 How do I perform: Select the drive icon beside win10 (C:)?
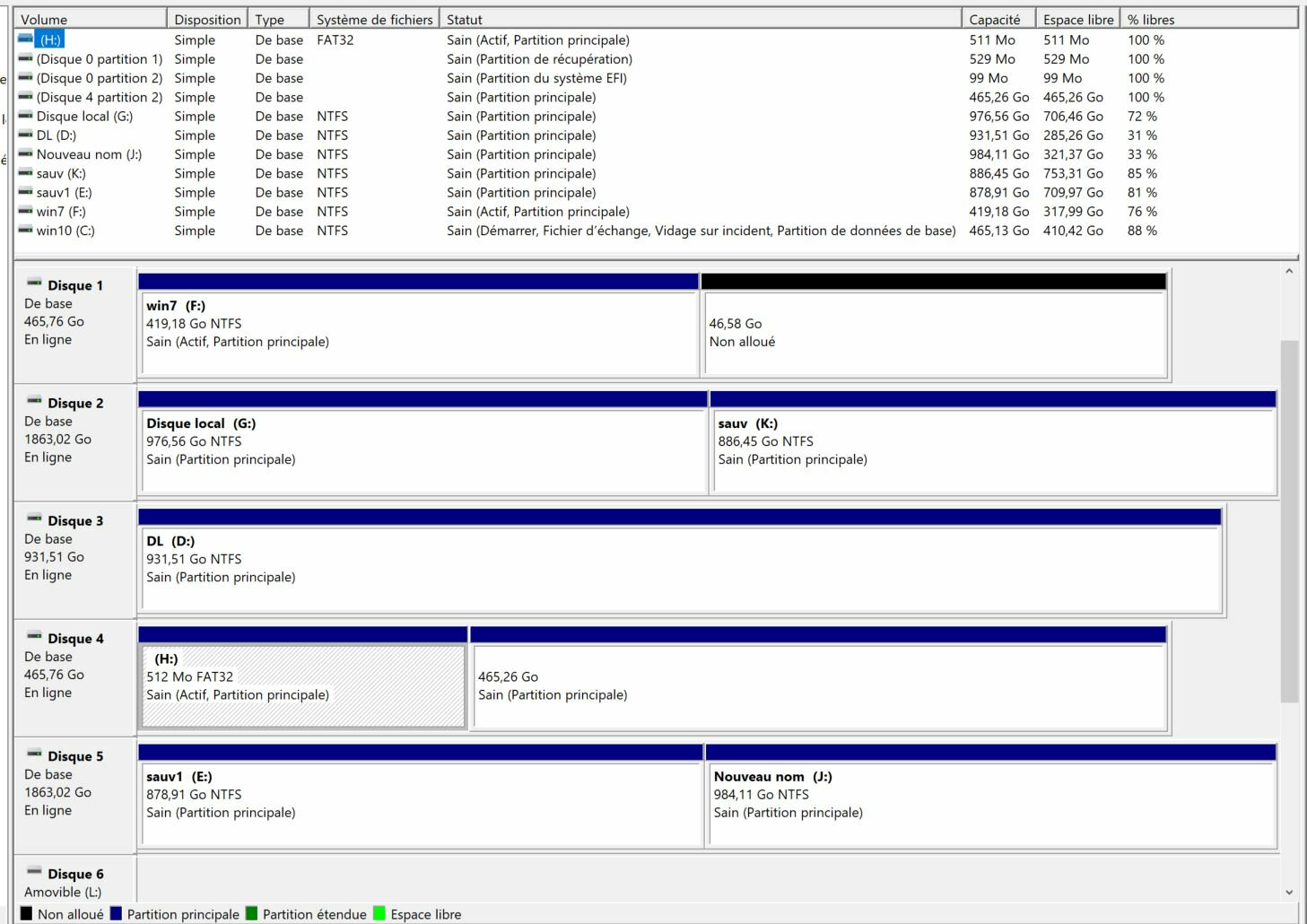25,230
